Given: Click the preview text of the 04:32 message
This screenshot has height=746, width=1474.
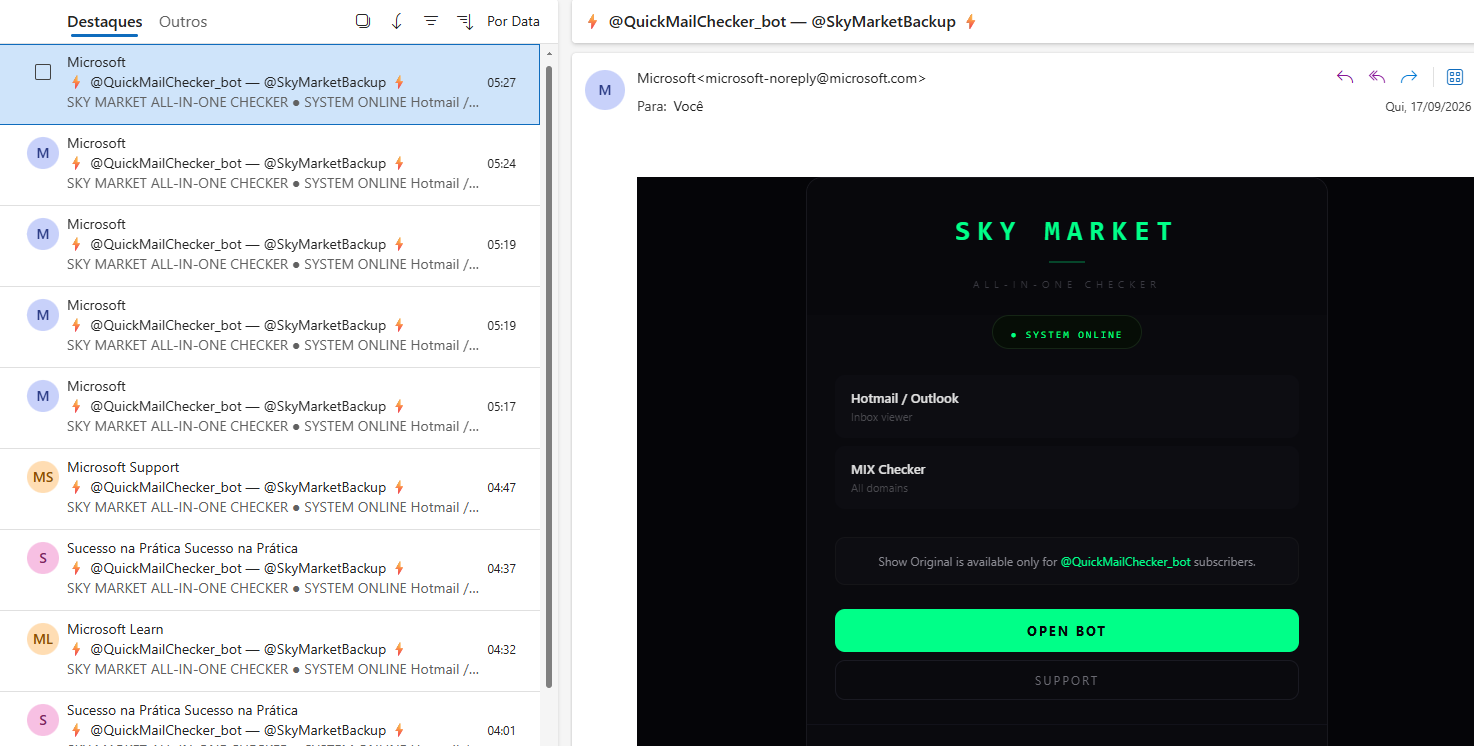Looking at the screenshot, I should tap(273, 669).
